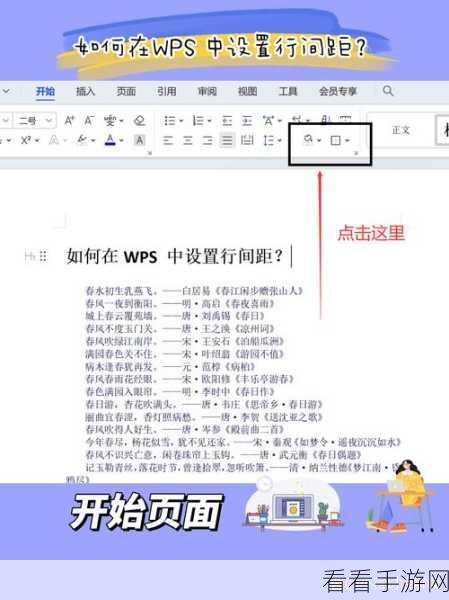
Task: Click the line 春风一夜到衡阳
Action: (180, 304)
